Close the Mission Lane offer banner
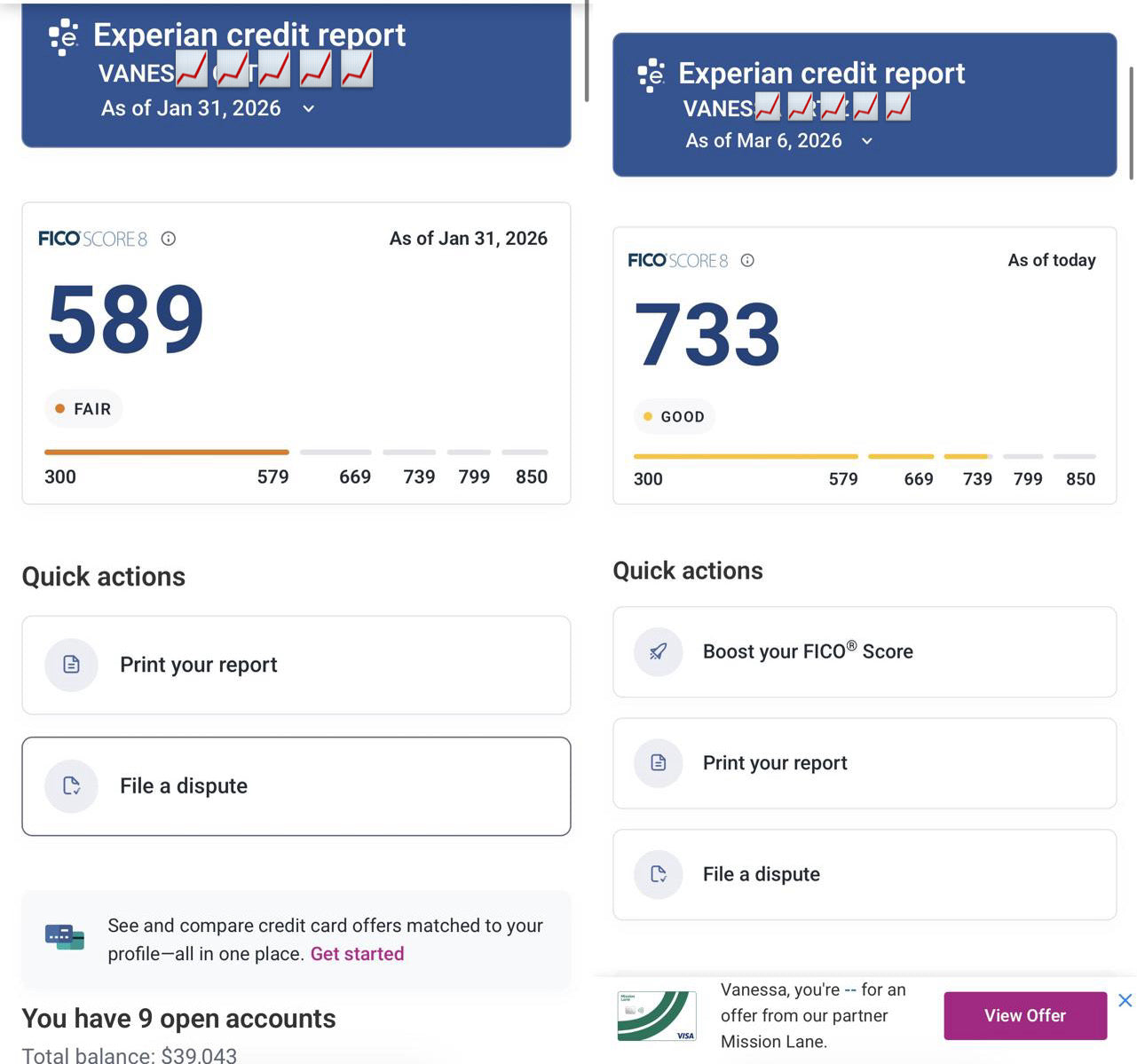The width and height of the screenshot is (1137, 1064). [1125, 1001]
